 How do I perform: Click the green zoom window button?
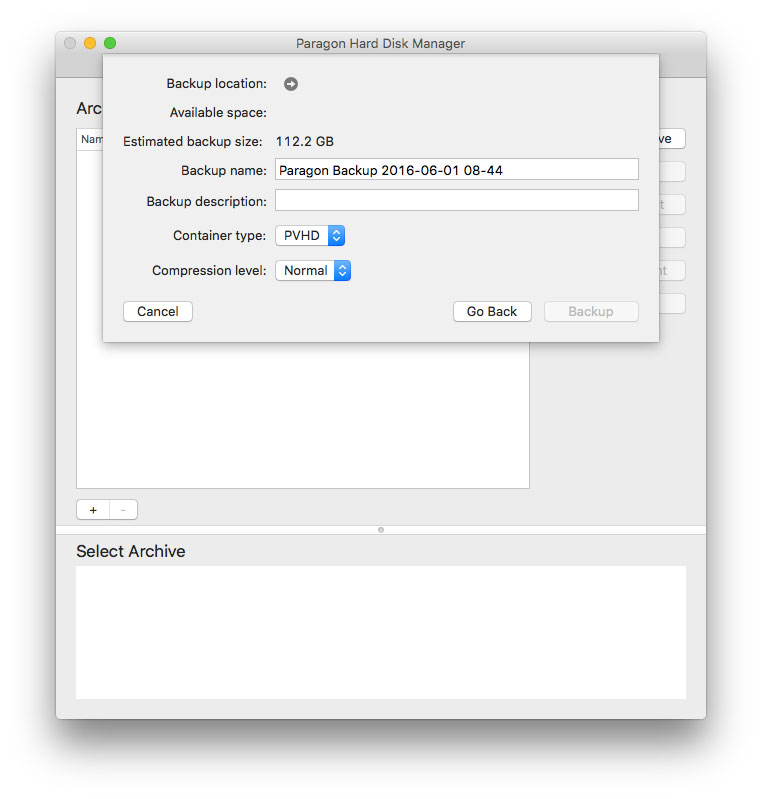click(110, 43)
